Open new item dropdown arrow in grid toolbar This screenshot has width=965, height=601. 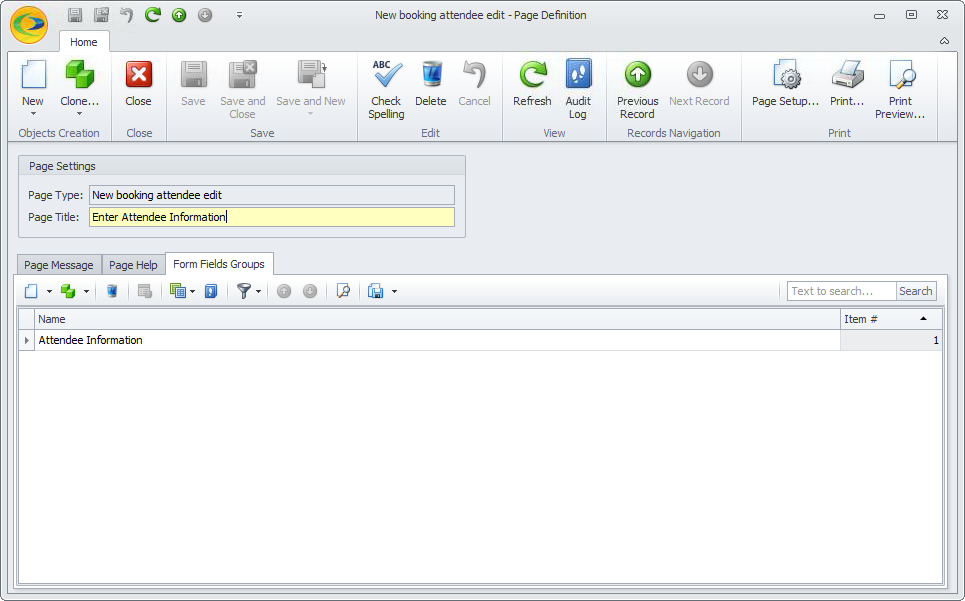point(49,292)
